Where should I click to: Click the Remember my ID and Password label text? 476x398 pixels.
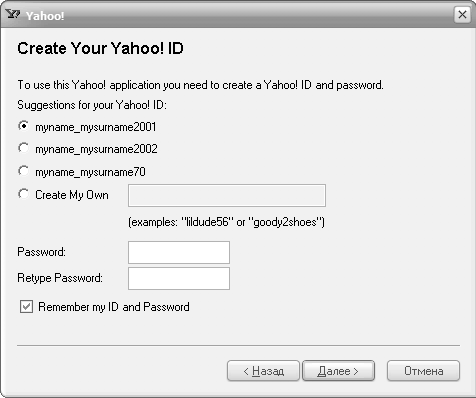pos(114,307)
